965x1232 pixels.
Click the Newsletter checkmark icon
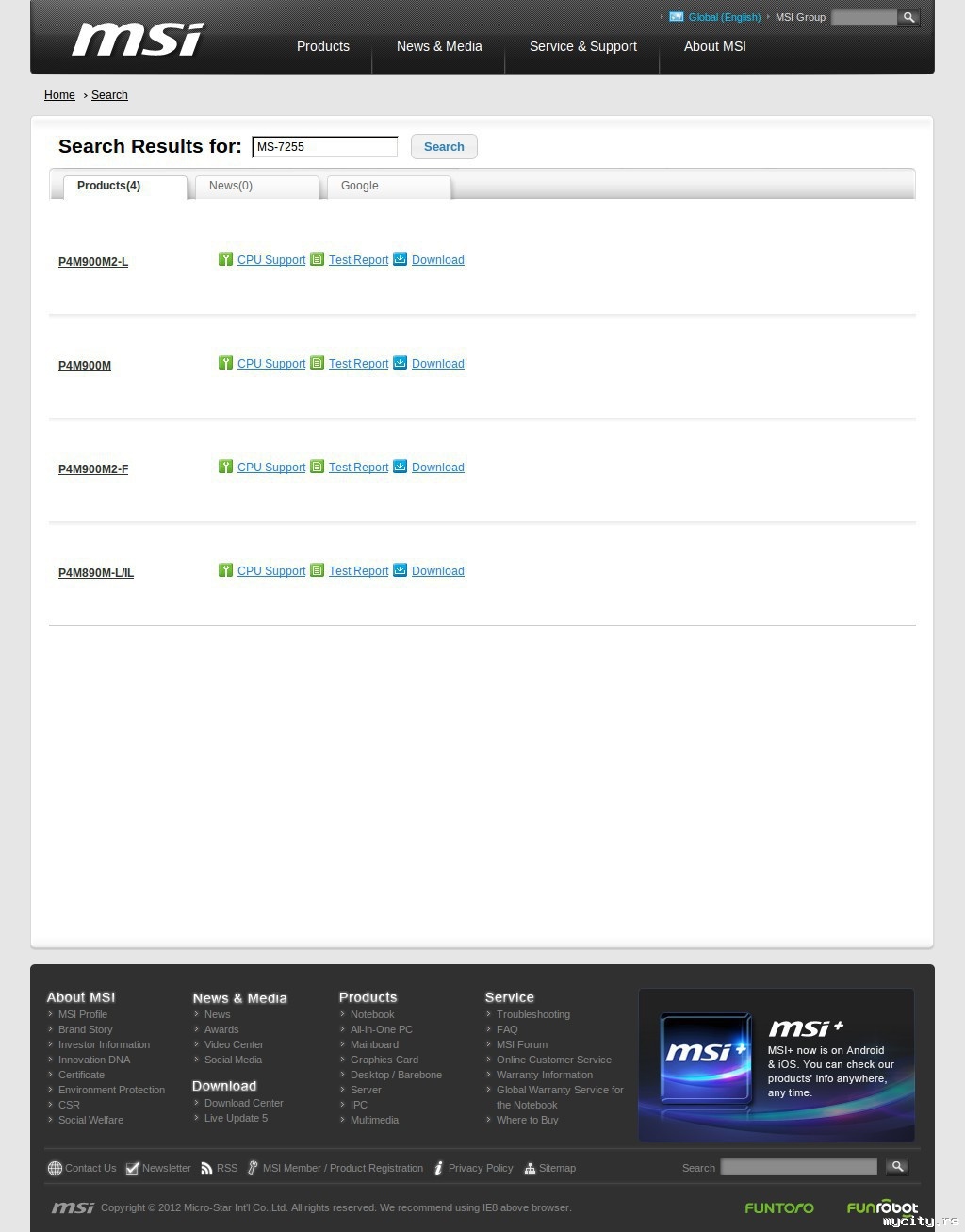[x=132, y=1169]
